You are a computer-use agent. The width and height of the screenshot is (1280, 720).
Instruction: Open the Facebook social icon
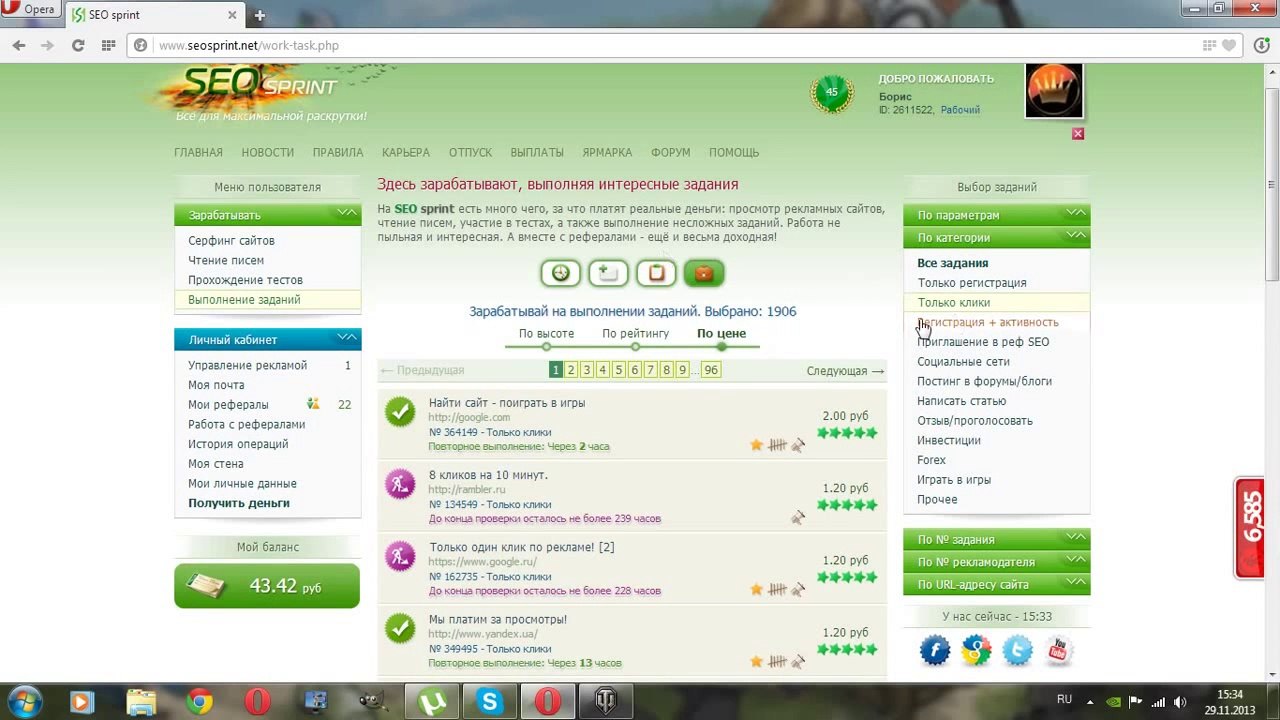pos(935,651)
